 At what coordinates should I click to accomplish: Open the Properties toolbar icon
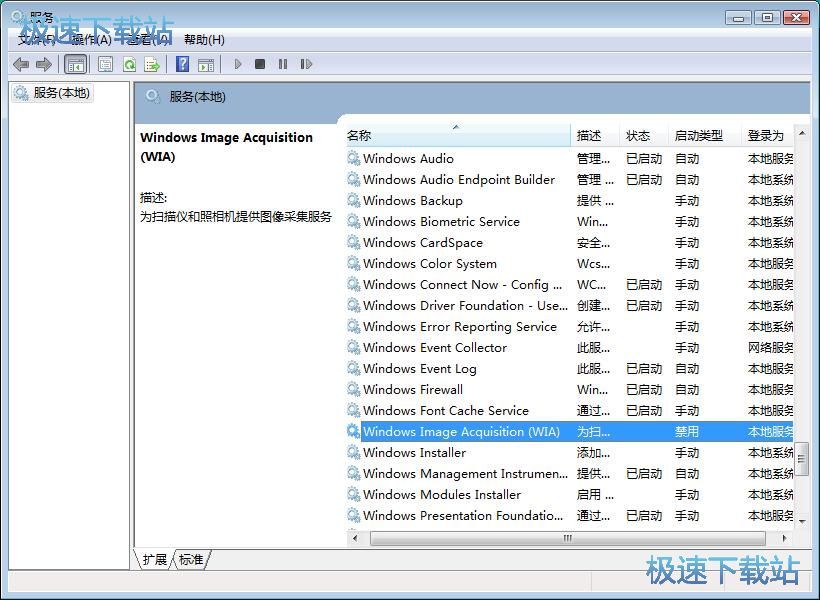click(x=105, y=64)
